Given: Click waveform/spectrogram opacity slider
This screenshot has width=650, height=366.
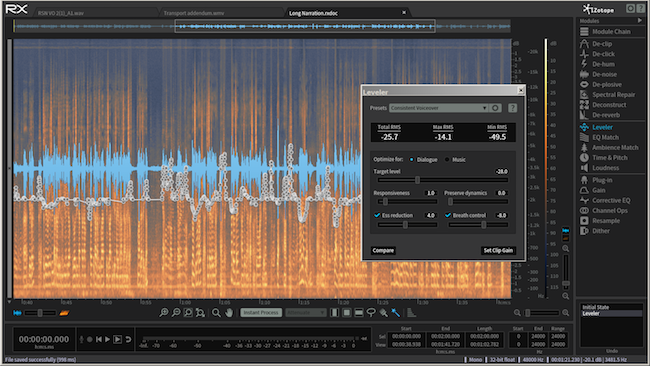Looking at the screenshot, I should coord(40,313).
